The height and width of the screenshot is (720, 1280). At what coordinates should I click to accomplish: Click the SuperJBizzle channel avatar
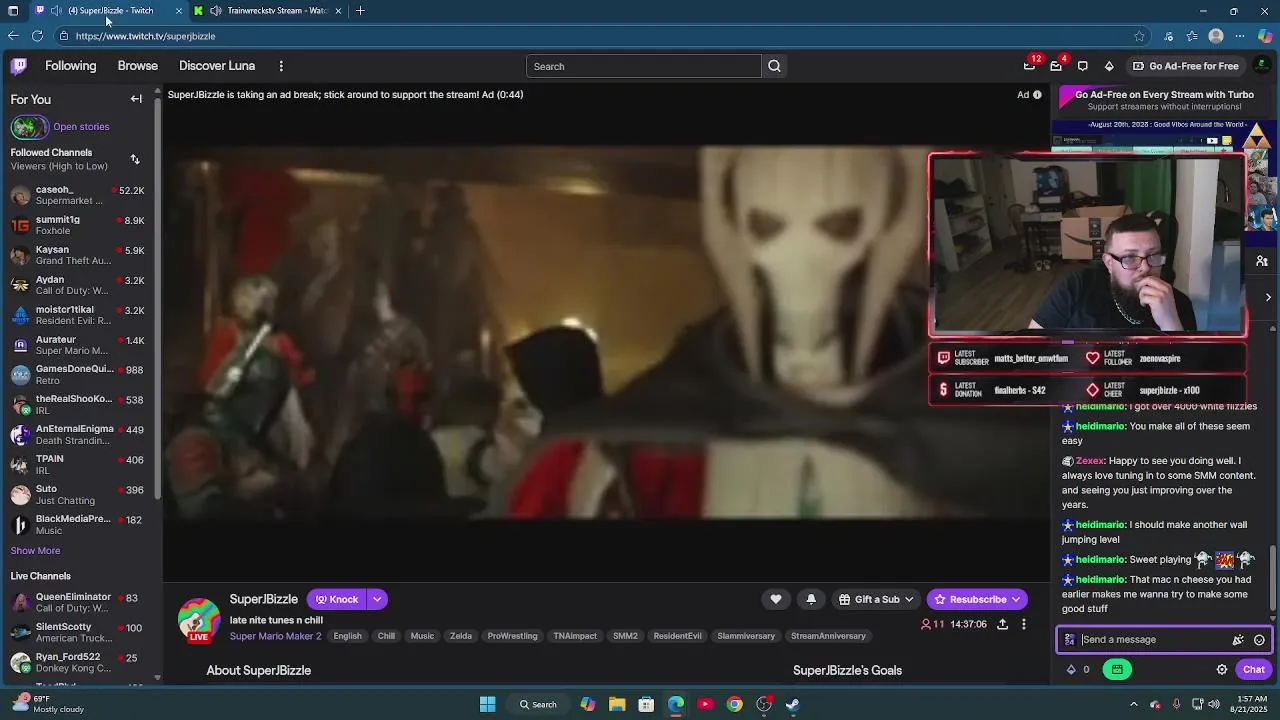click(x=199, y=619)
